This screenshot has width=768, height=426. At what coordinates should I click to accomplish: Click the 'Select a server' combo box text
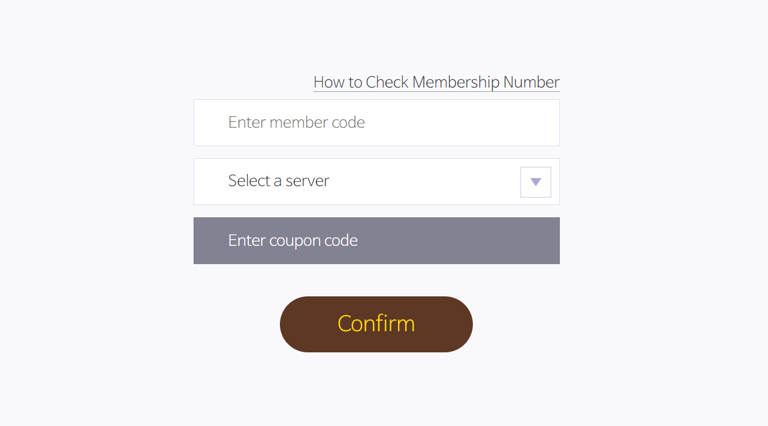tap(279, 181)
